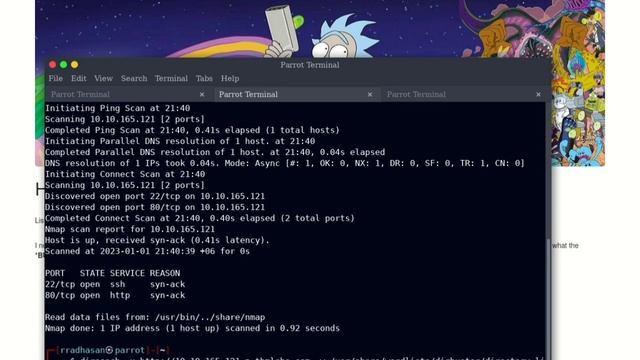This screenshot has width=640, height=360.
Task: Switch to the first Parrot Terminal tab
Action: click(128, 94)
